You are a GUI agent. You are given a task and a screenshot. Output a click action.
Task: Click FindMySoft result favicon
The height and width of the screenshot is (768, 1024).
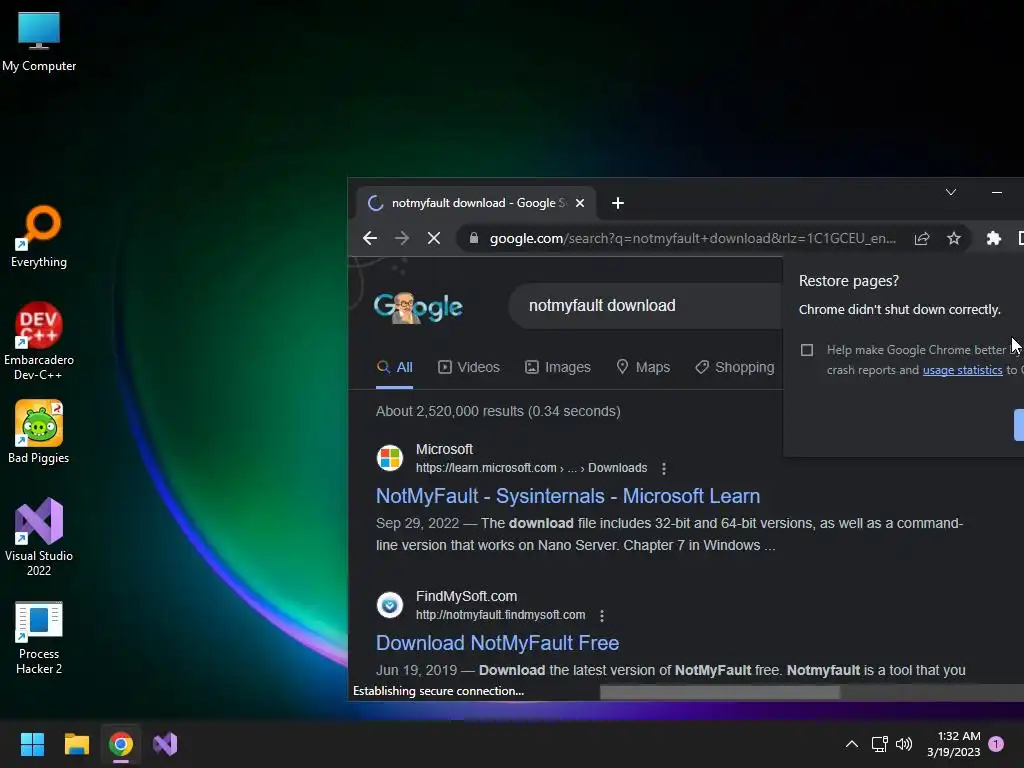click(390, 605)
